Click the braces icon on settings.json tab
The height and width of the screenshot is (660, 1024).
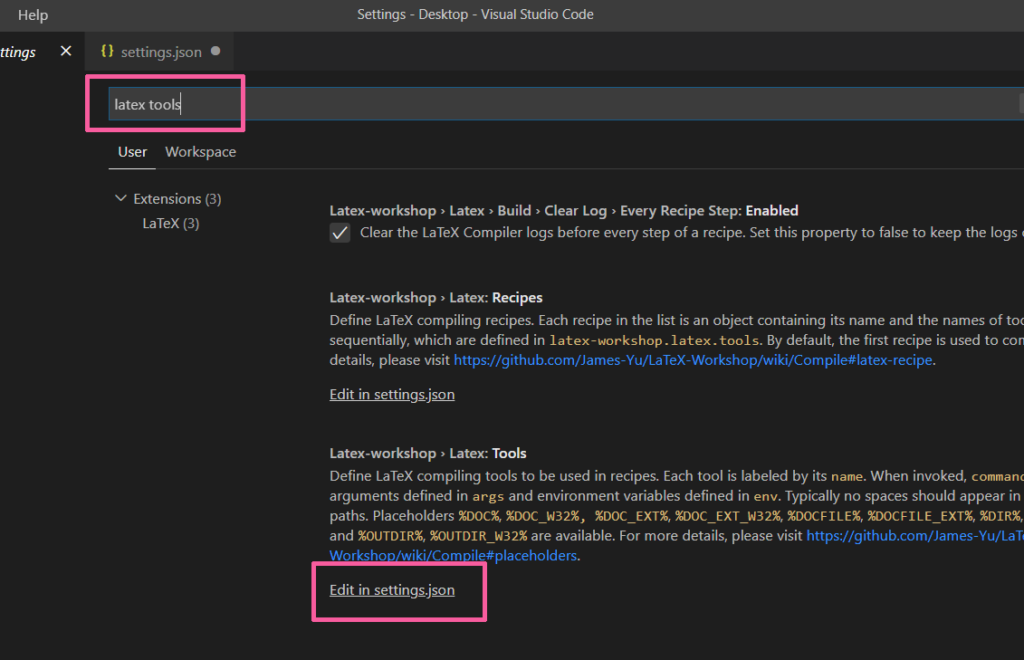(x=107, y=51)
